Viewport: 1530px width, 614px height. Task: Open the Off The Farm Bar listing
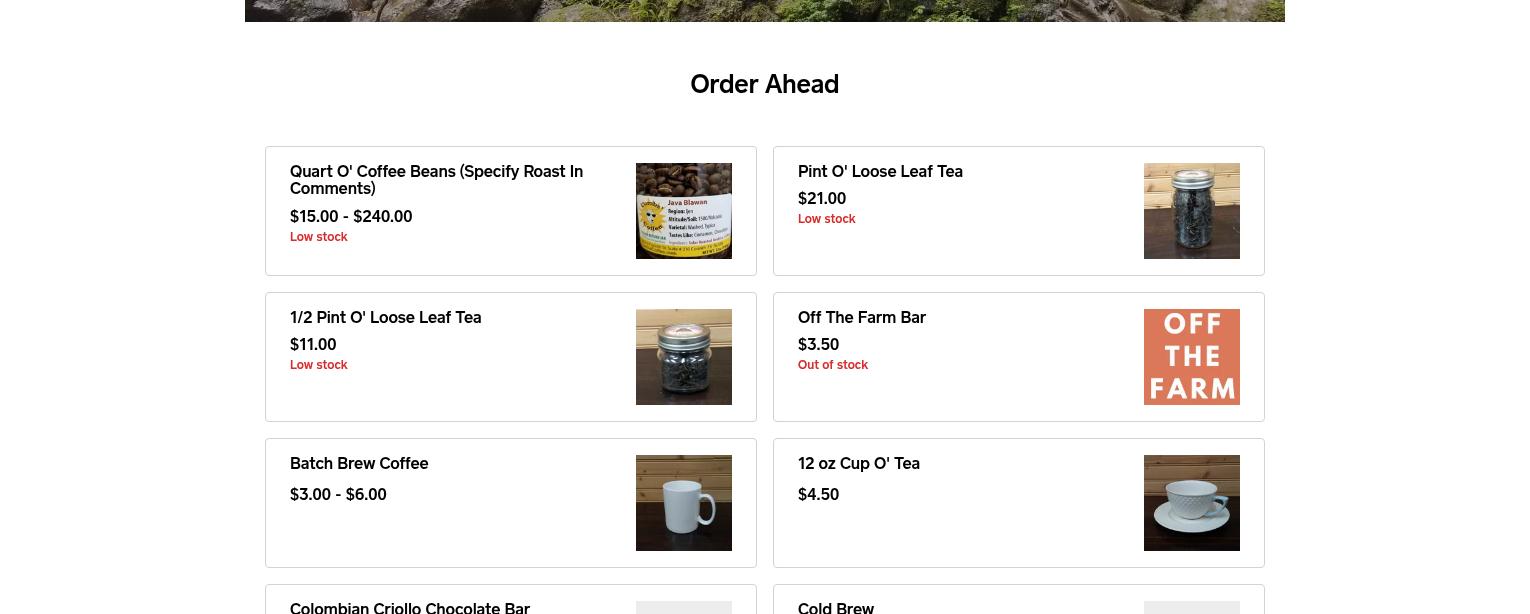click(862, 317)
